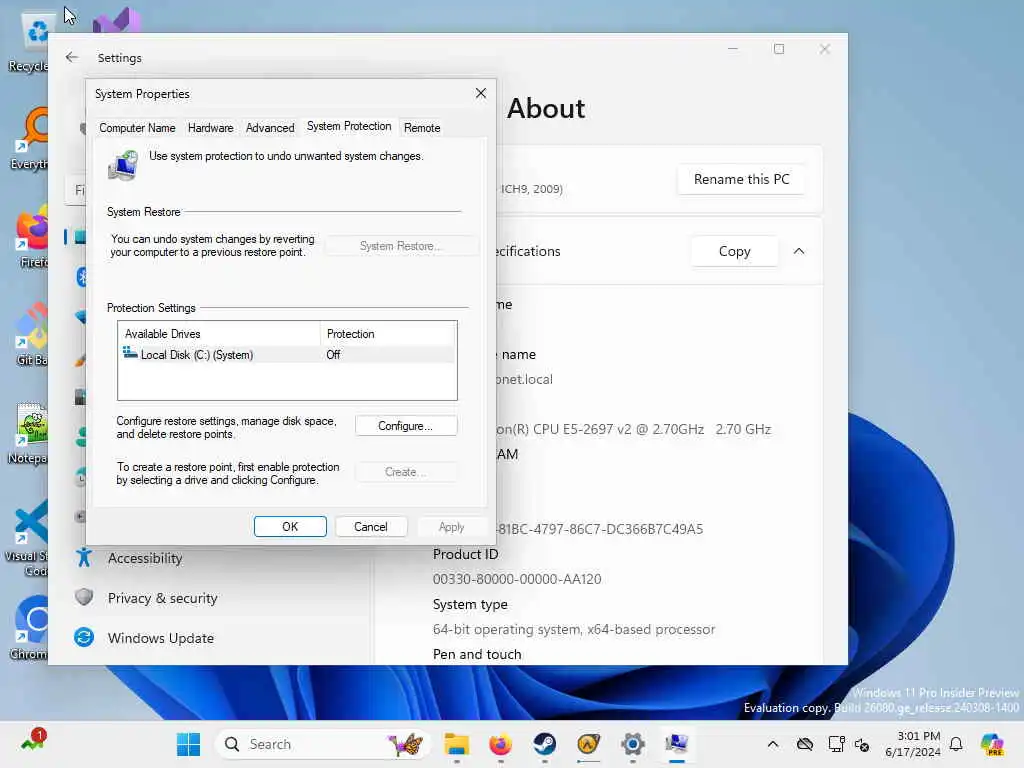Image resolution: width=1024 pixels, height=768 pixels.
Task: Open the clock showing 3:01 PM
Action: coord(913,744)
